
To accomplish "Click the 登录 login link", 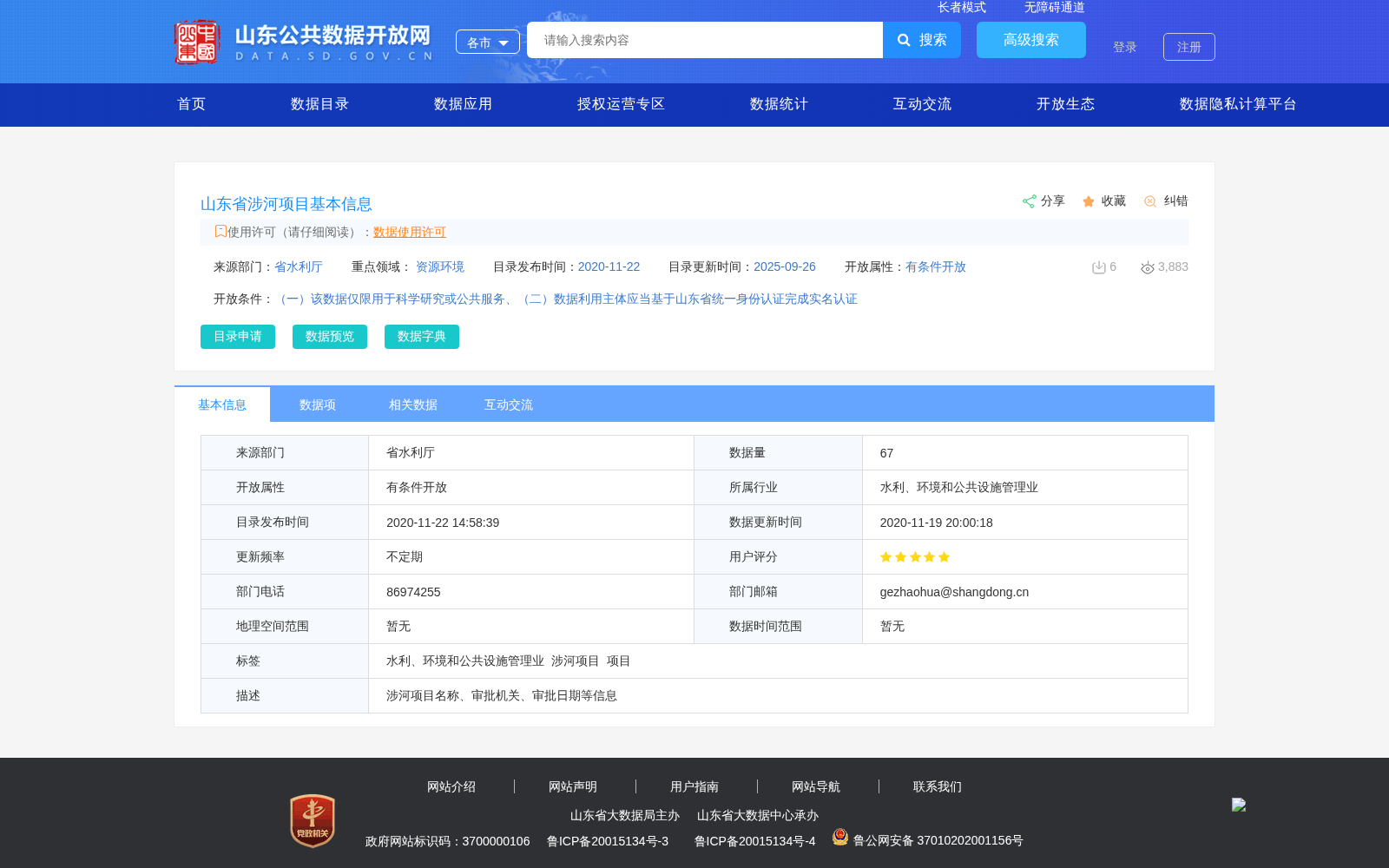I will (x=1125, y=47).
